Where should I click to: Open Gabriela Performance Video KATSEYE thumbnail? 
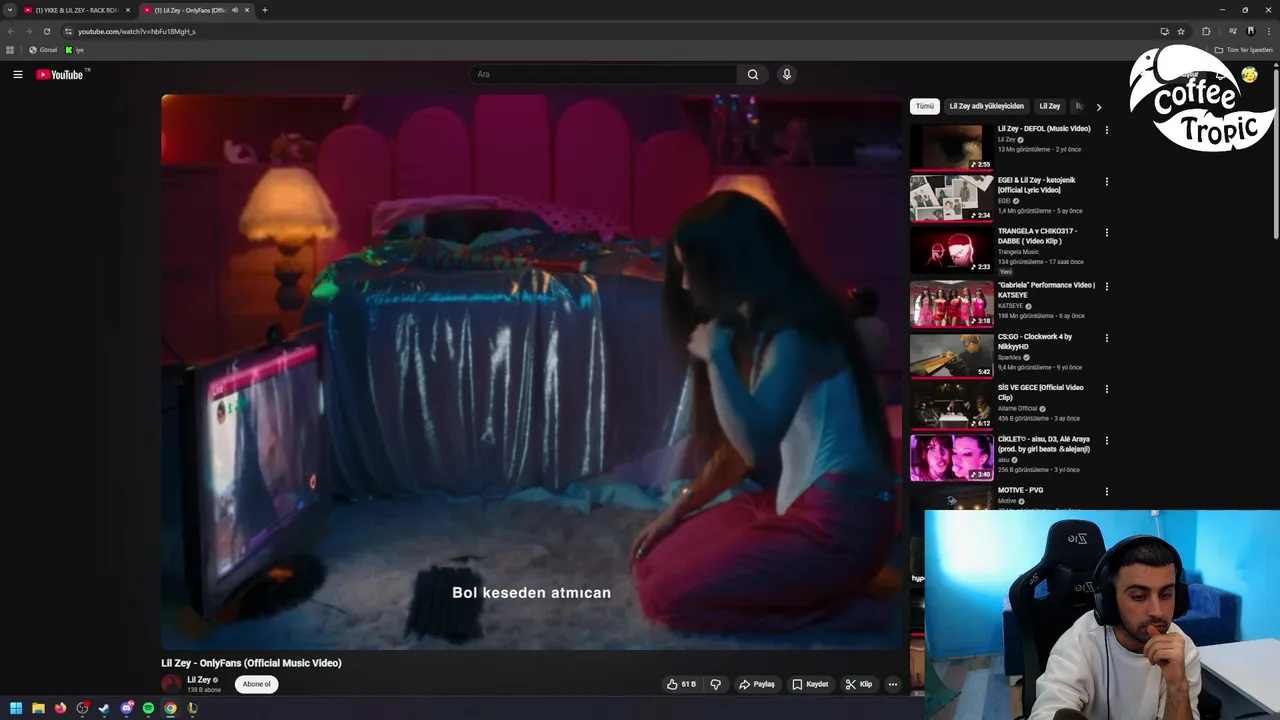[951, 302]
